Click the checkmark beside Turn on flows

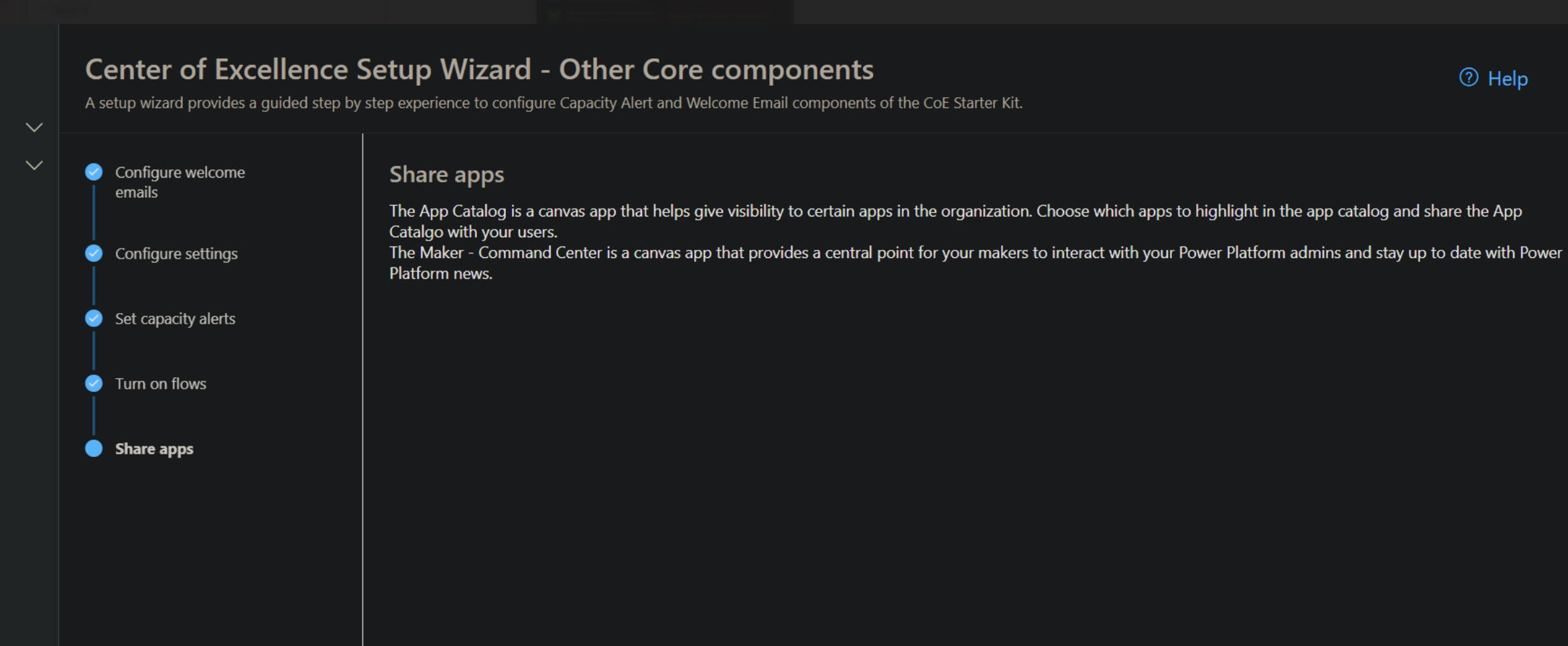pyautogui.click(x=93, y=383)
